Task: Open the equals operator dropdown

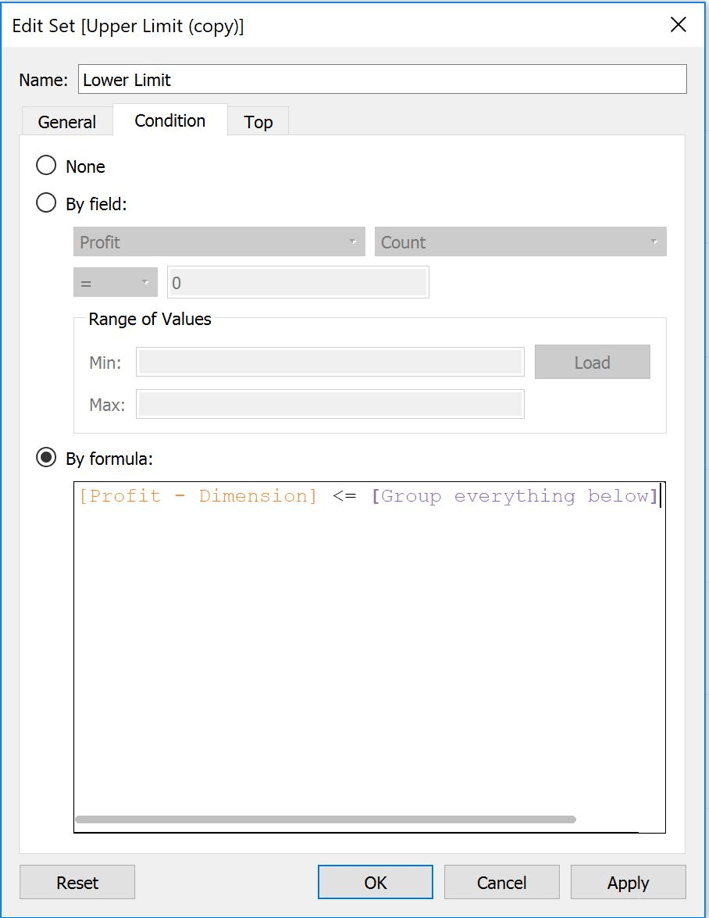Action: point(115,283)
